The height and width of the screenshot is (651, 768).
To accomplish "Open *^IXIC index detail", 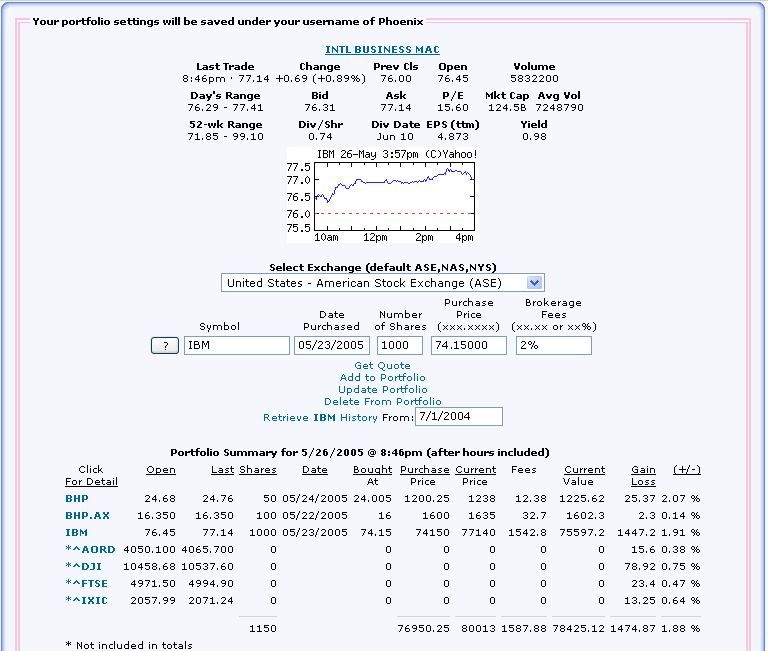I will (86, 601).
